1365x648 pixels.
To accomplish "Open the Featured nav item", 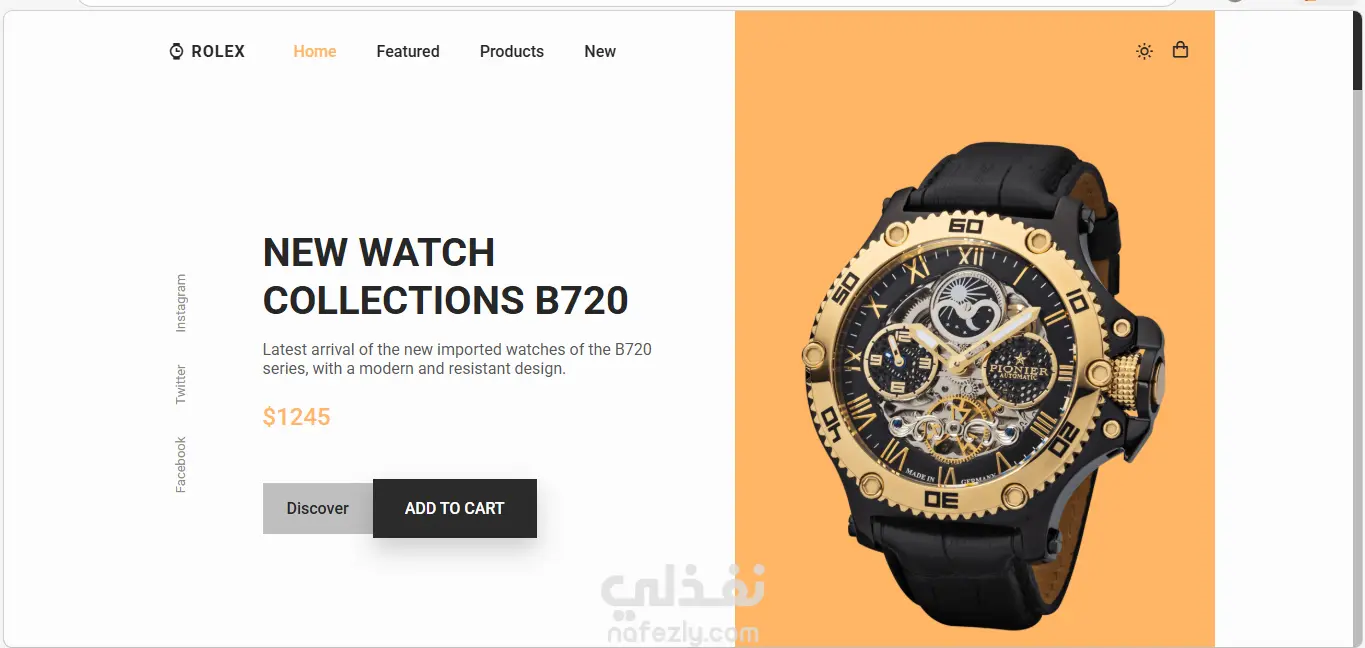I will coord(408,51).
